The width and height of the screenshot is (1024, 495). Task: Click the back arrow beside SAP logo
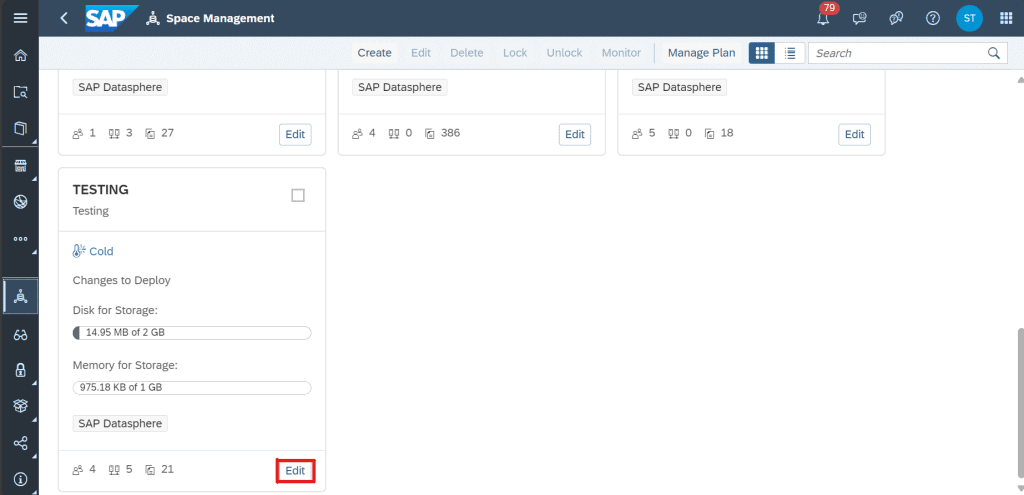click(64, 18)
